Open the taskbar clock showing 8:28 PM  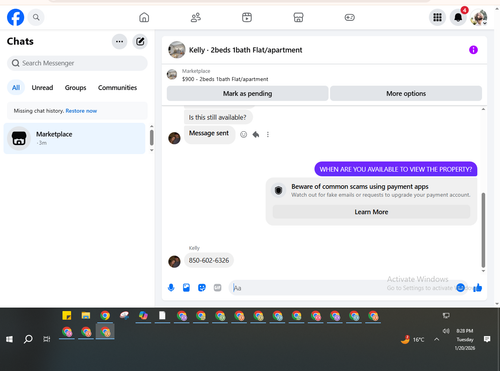coord(465,339)
